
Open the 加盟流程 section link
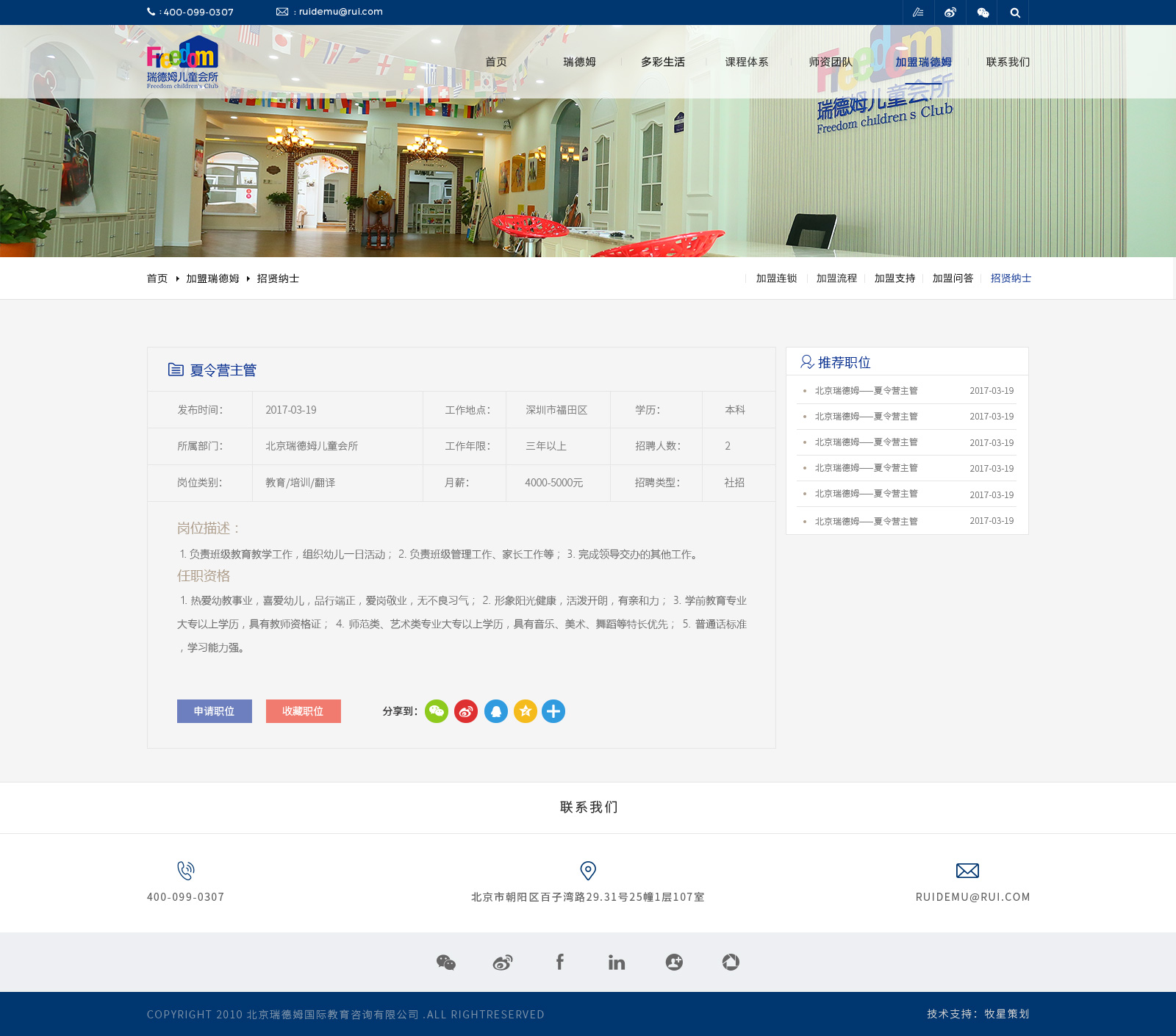coord(836,278)
